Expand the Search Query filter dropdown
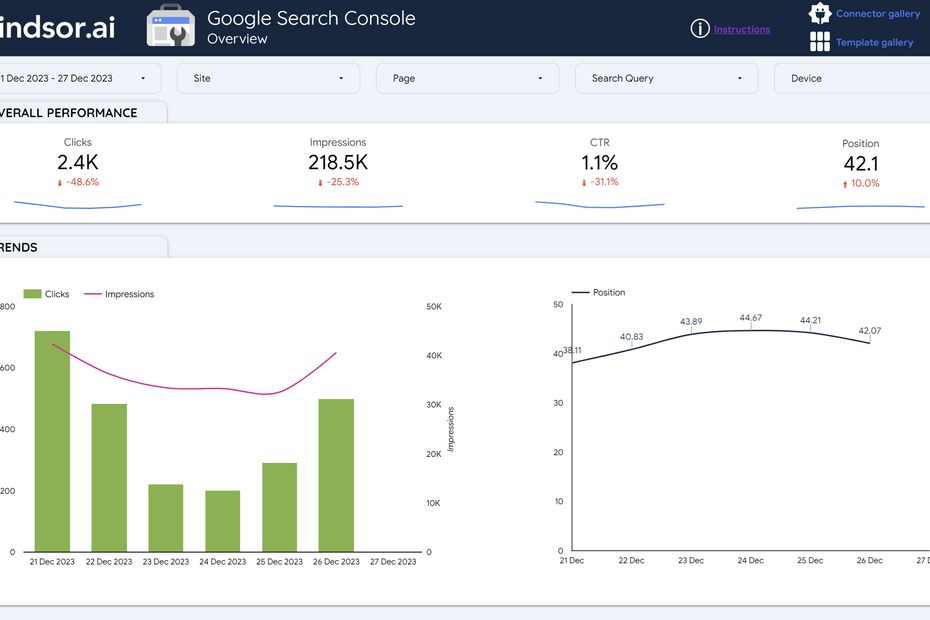 [667, 78]
